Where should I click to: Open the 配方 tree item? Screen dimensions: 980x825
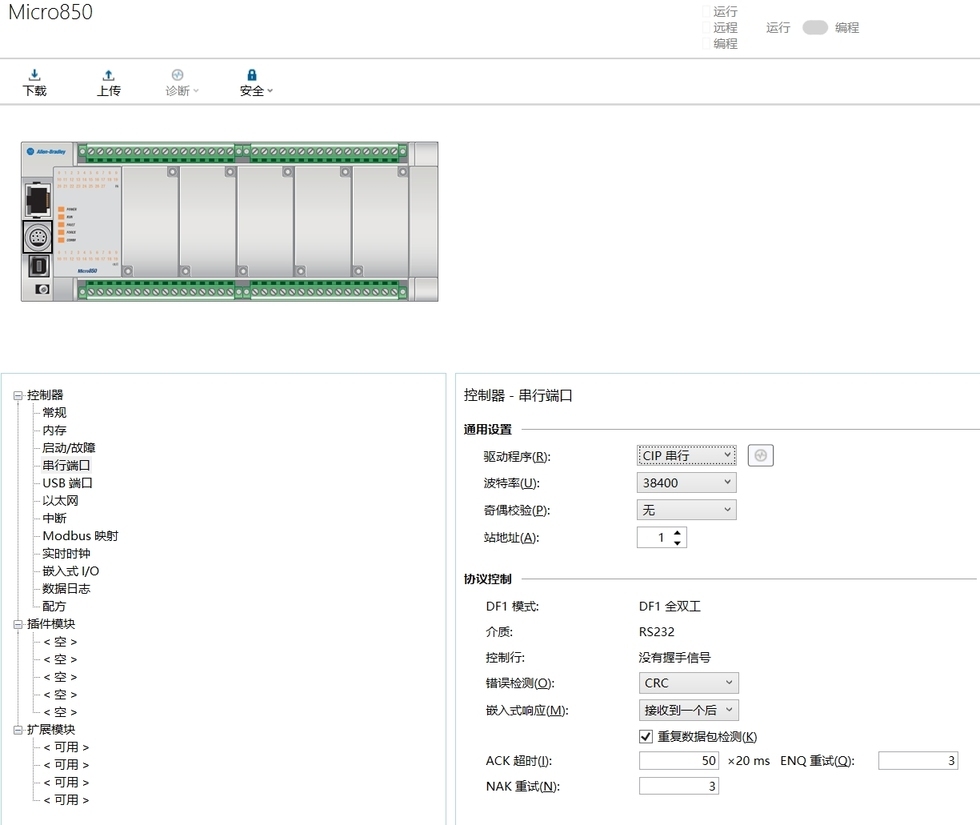pyautogui.click(x=54, y=606)
